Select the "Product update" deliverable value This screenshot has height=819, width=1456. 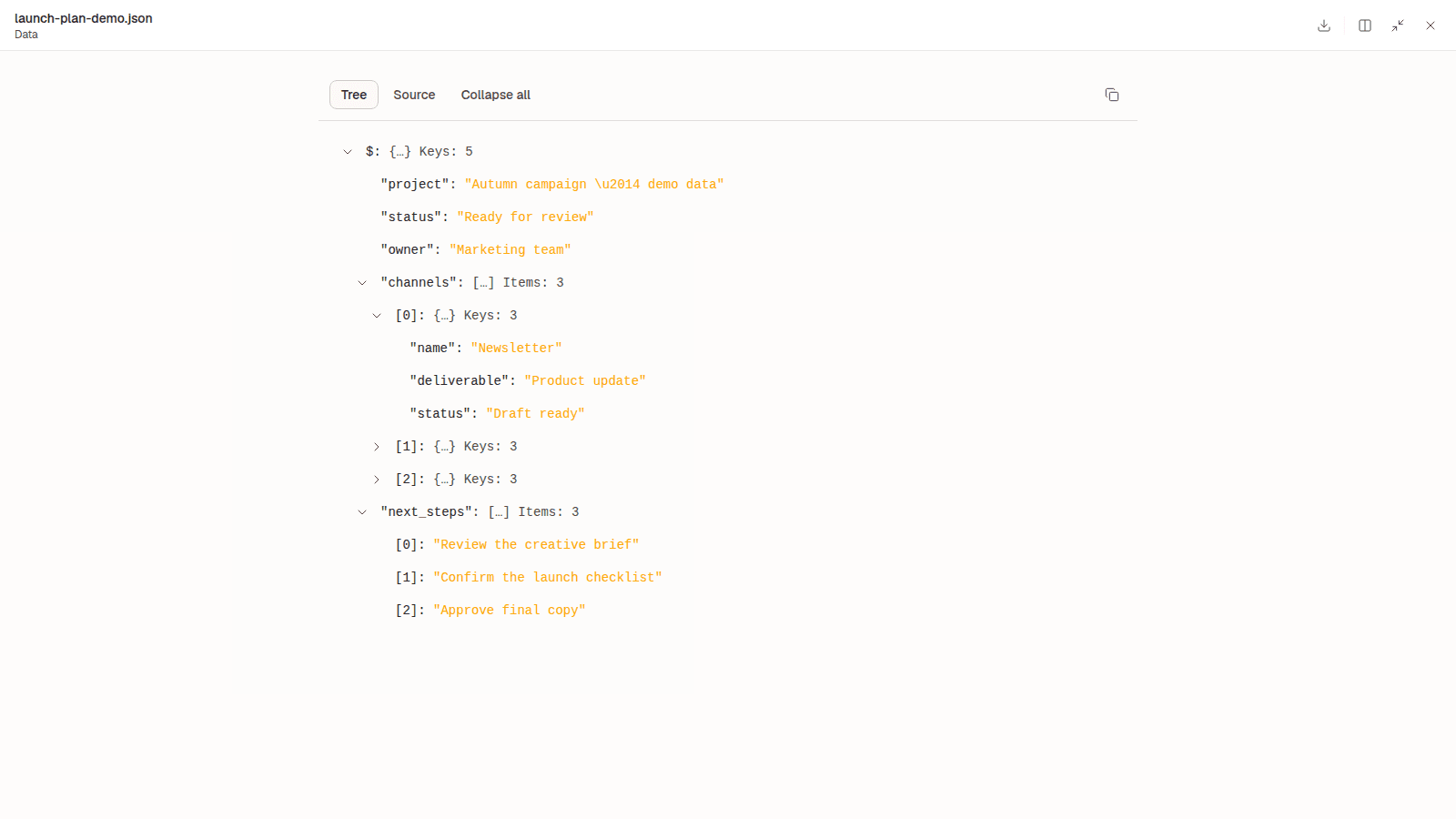coord(585,380)
